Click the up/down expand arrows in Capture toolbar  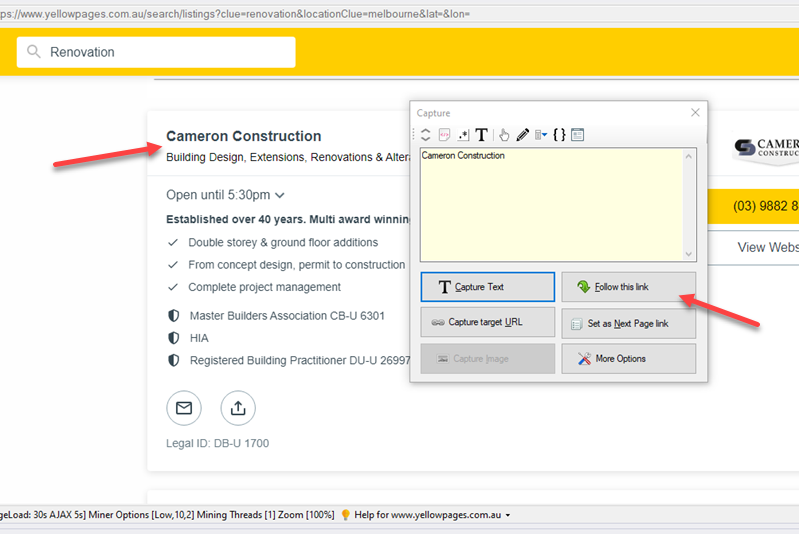tap(426, 135)
